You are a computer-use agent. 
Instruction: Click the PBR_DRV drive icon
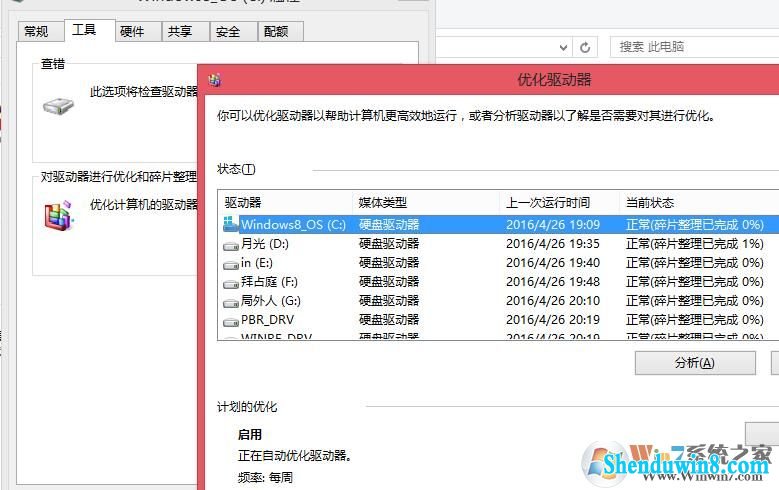(x=231, y=322)
